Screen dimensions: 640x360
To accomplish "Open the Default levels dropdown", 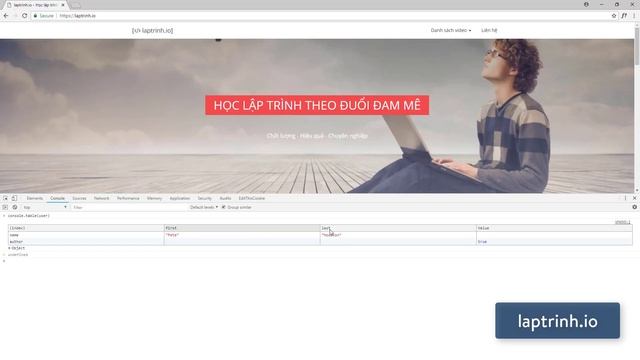I will 204,207.
